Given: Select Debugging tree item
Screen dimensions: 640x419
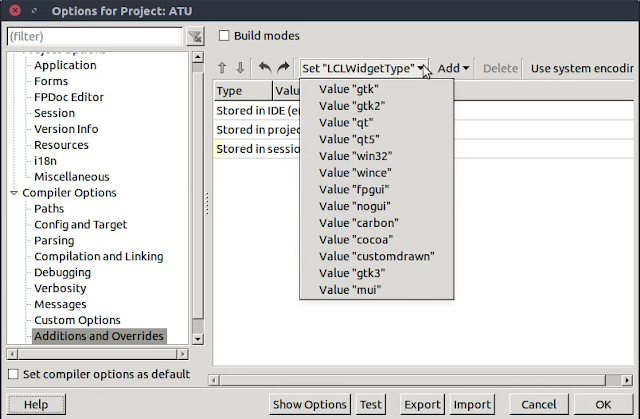Looking at the screenshot, I should tap(62, 272).
